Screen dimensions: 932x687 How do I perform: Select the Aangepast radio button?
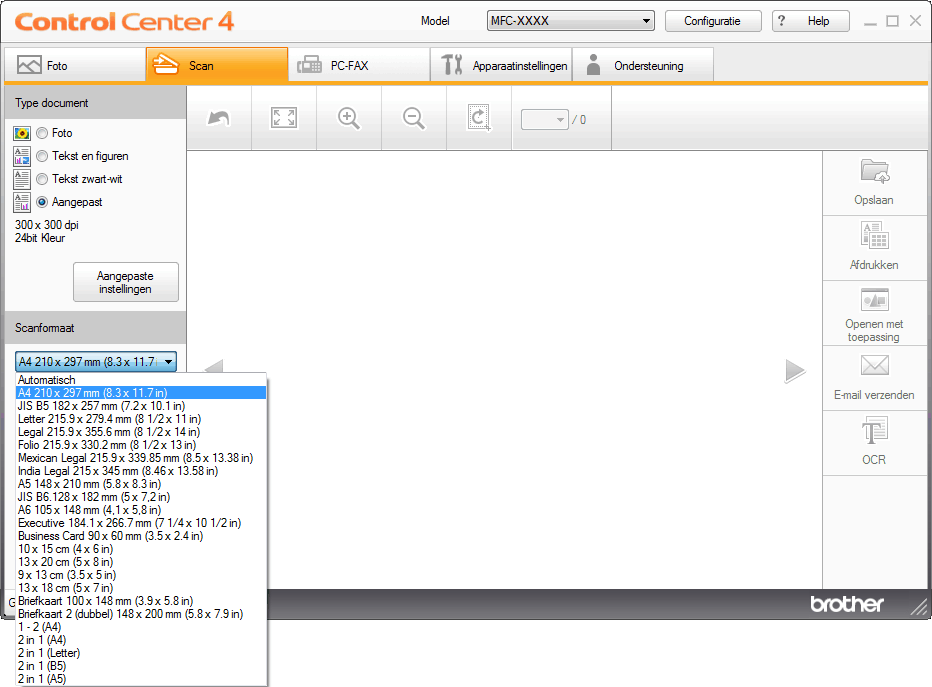[42, 203]
